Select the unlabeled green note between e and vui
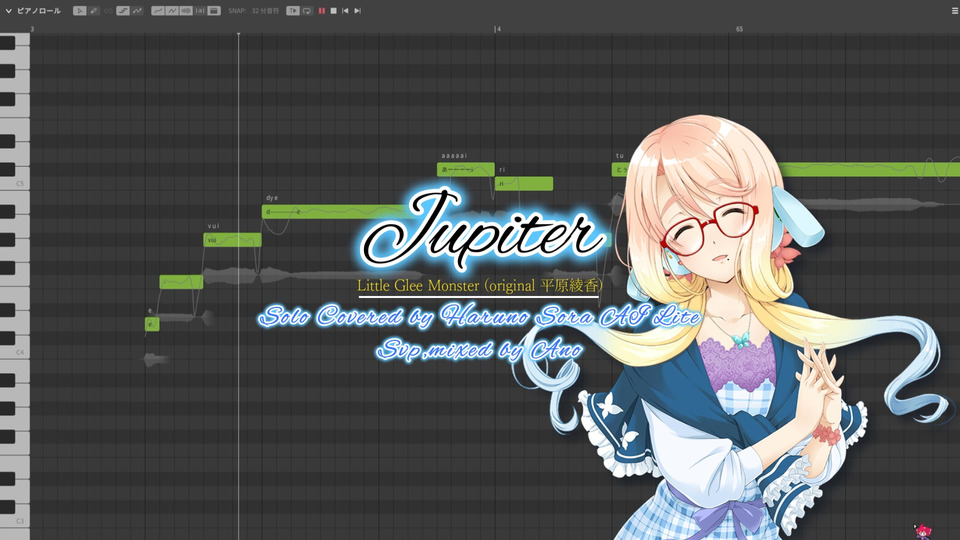960x540 pixels. pos(181,282)
